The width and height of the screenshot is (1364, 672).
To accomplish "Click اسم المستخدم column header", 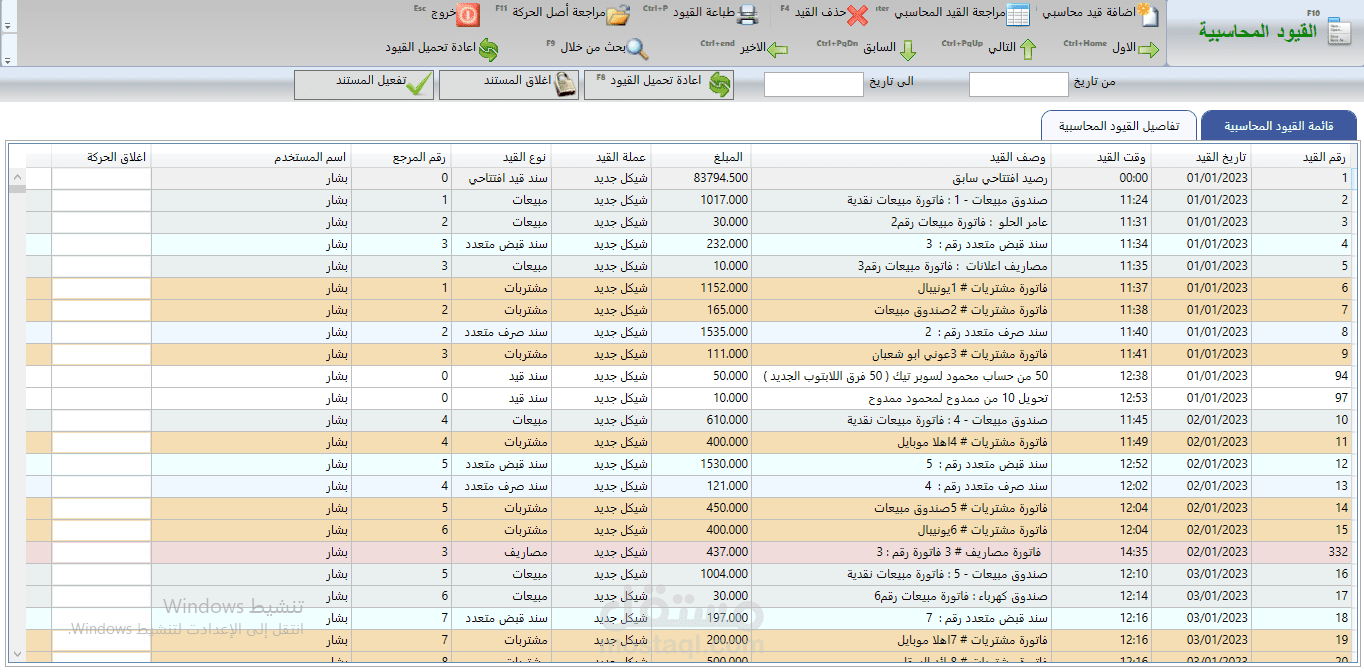I will (251, 157).
